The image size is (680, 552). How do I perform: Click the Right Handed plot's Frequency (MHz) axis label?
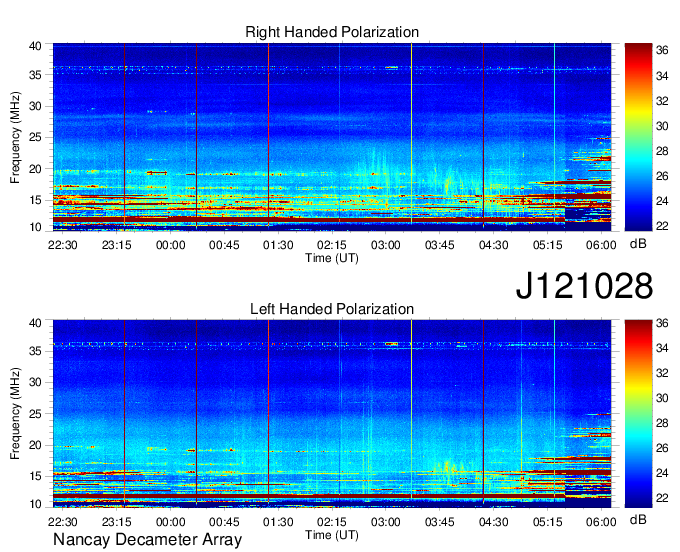click(15, 137)
